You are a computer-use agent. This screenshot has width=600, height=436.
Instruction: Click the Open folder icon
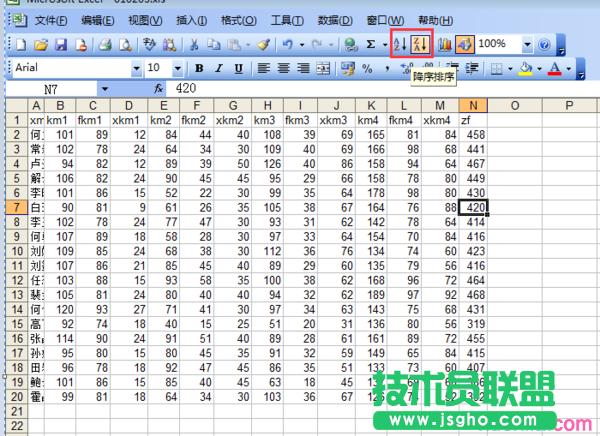click(x=41, y=45)
